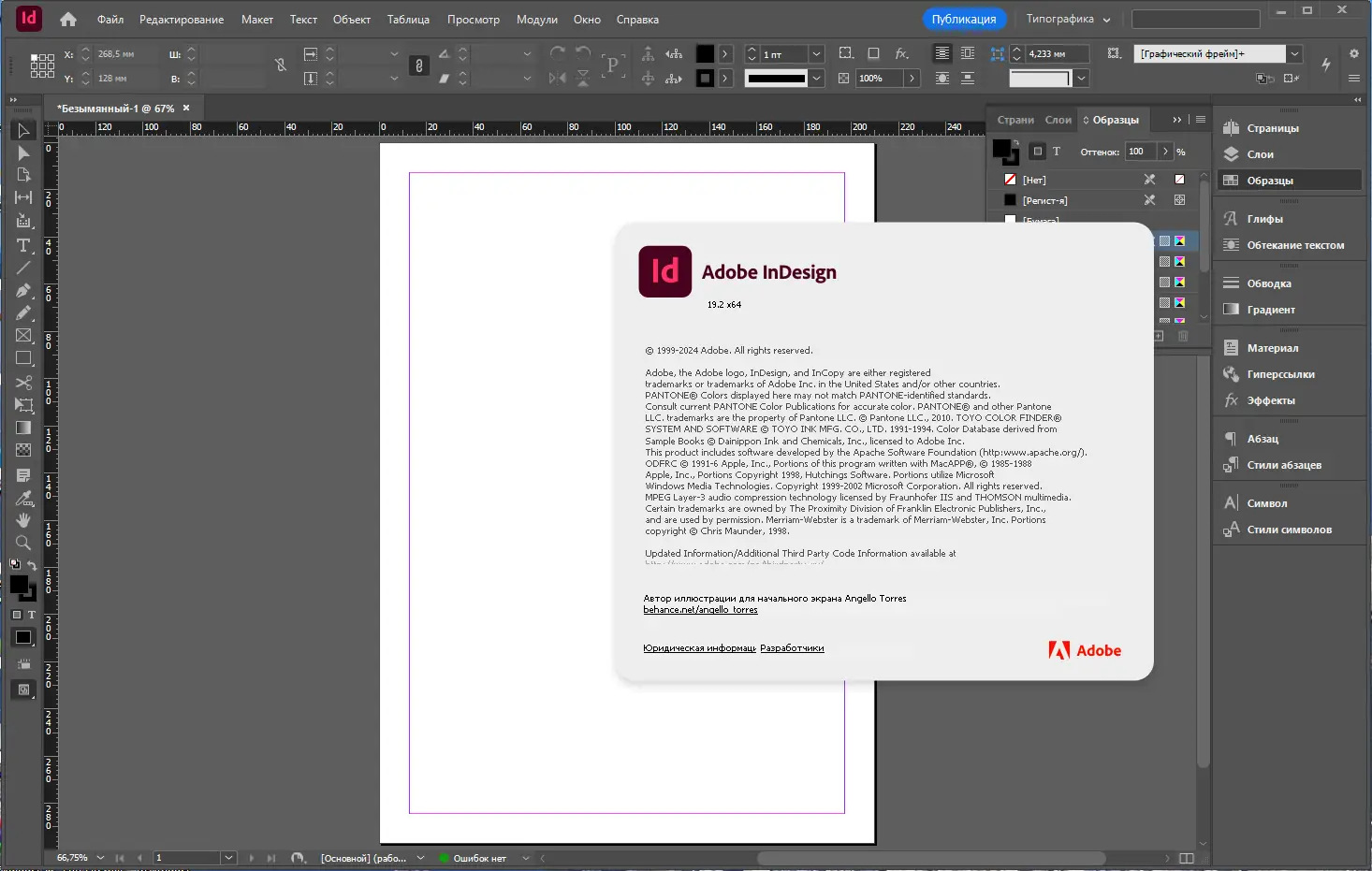Select the Gradient Feather tool

[x=23, y=450]
